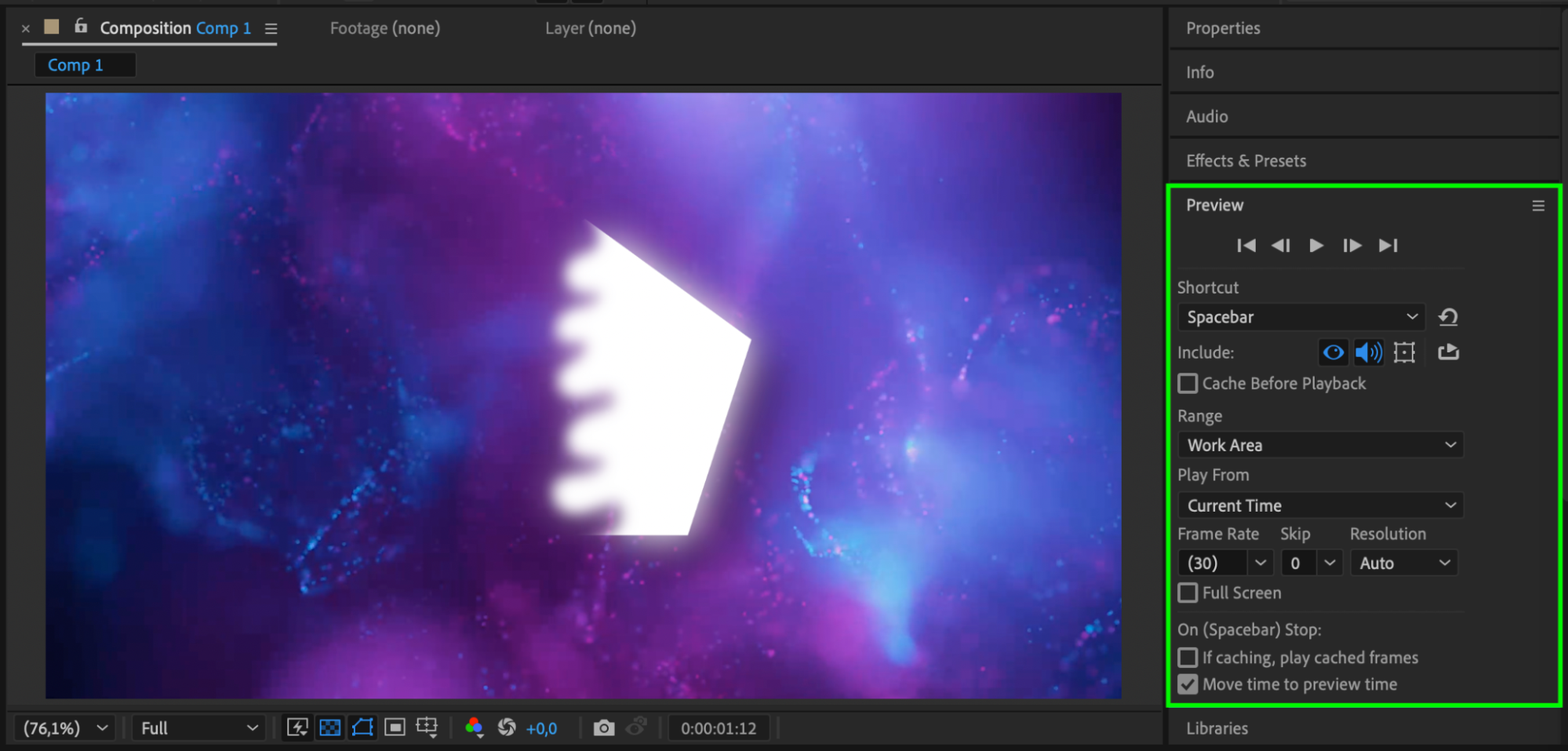Open the Spacebar shortcut dropdown
1568x751 pixels.
pos(1301,317)
